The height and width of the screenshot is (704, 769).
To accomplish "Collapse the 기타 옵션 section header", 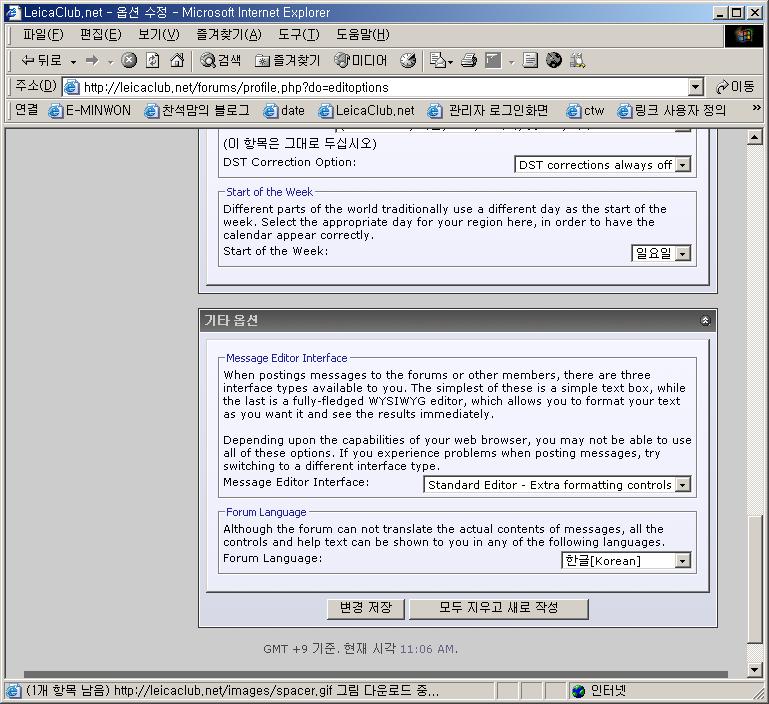I will (705, 321).
